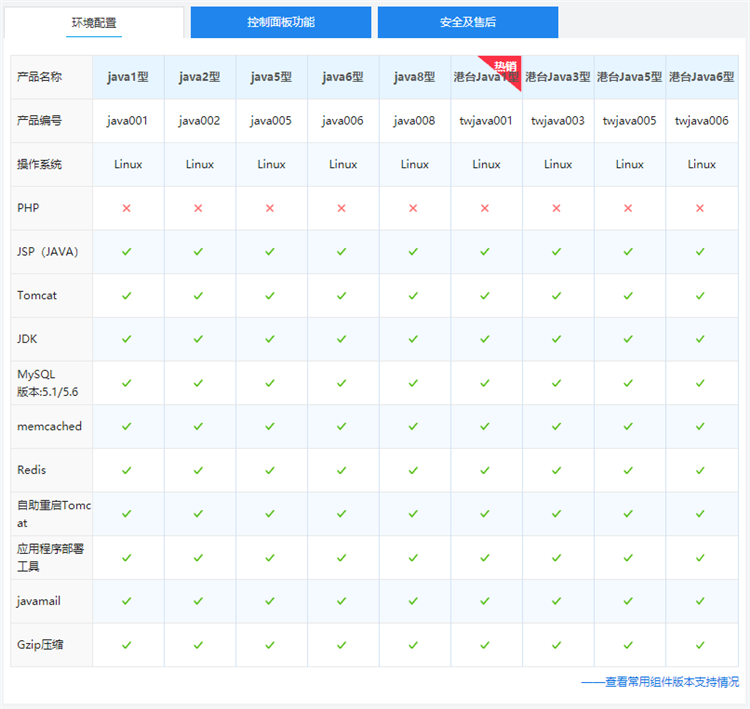Click the JDK checkmark under java5型
This screenshot has height=709, width=750.
tap(270, 339)
